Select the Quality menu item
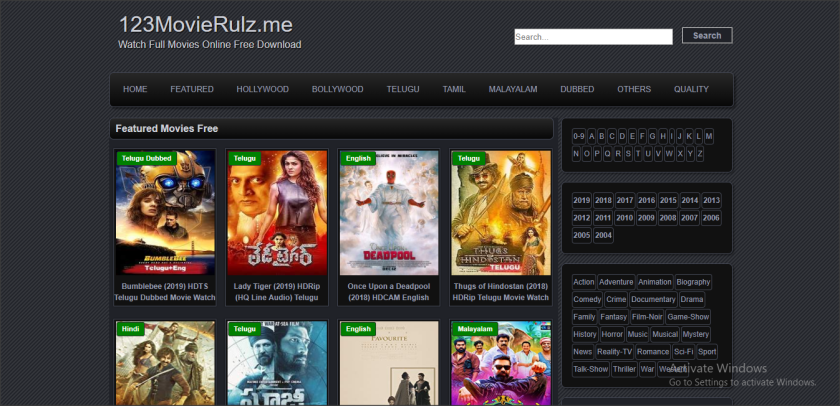840x406 pixels. [691, 89]
